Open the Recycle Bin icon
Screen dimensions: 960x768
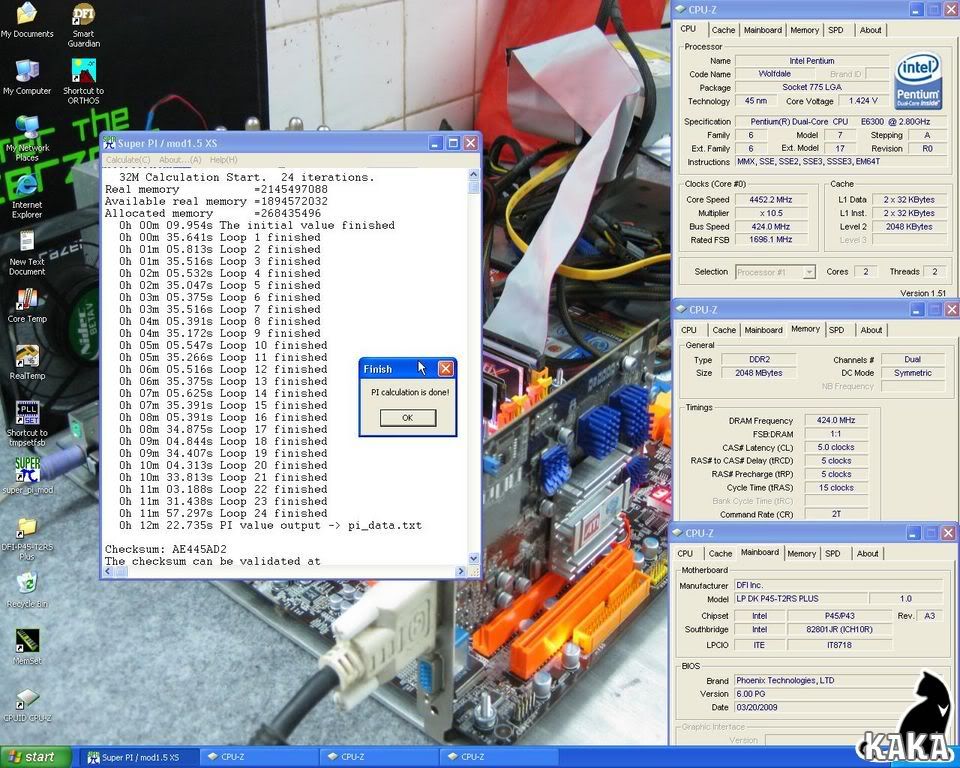tap(27, 590)
